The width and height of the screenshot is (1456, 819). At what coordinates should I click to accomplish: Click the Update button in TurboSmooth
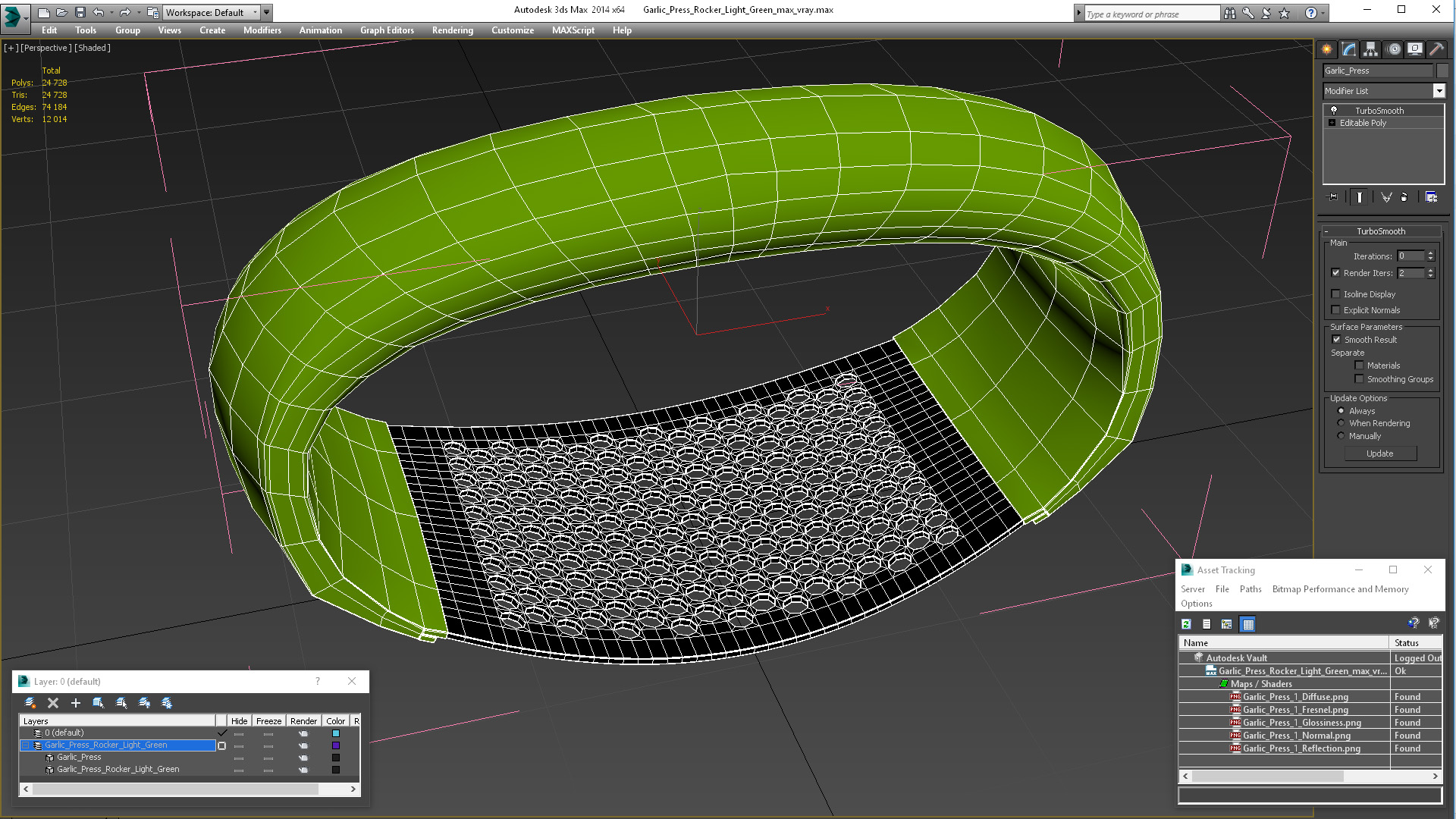1379,453
